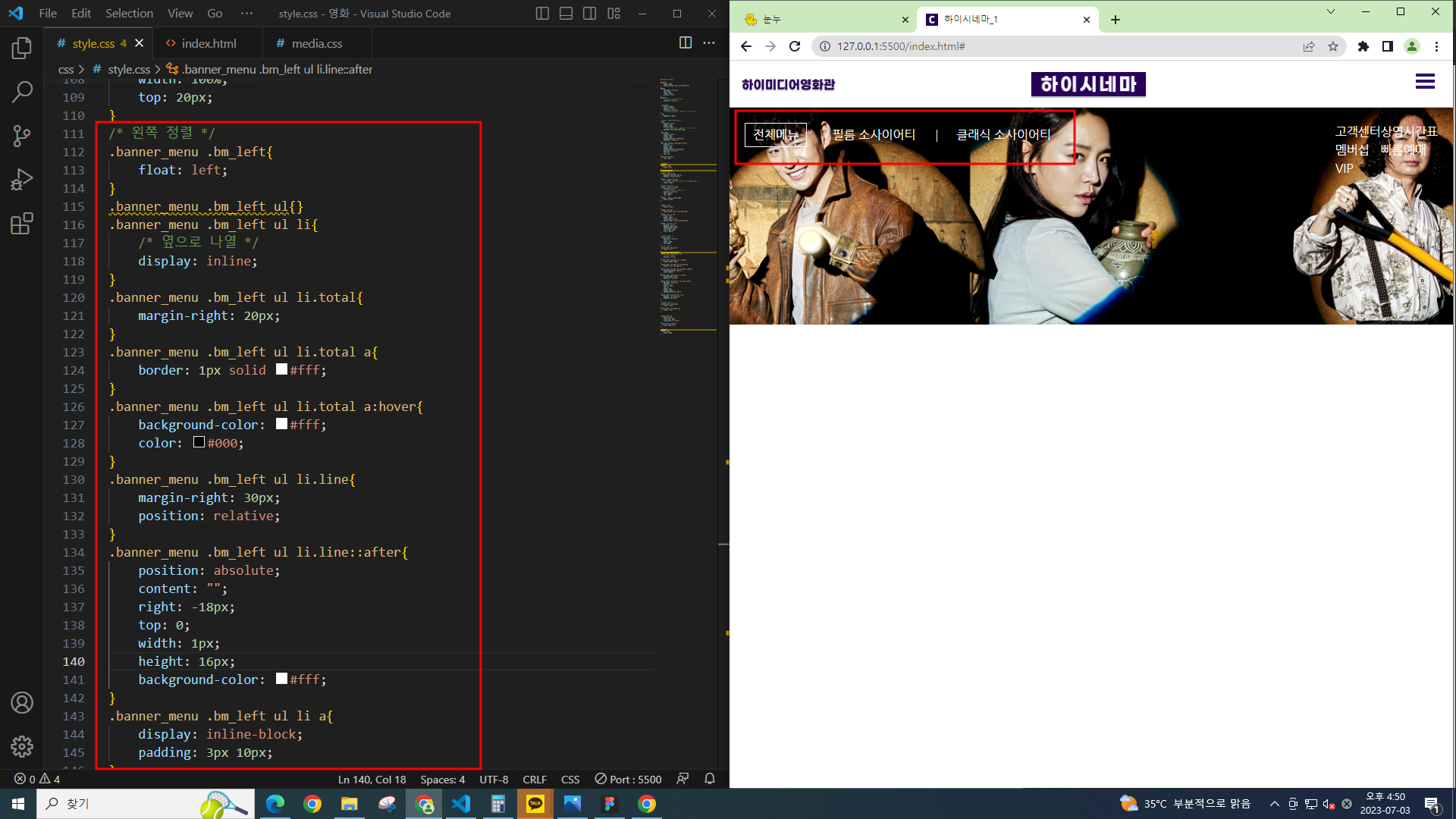1456x819 pixels.
Task: Open the Selection menu
Action: [129, 14]
